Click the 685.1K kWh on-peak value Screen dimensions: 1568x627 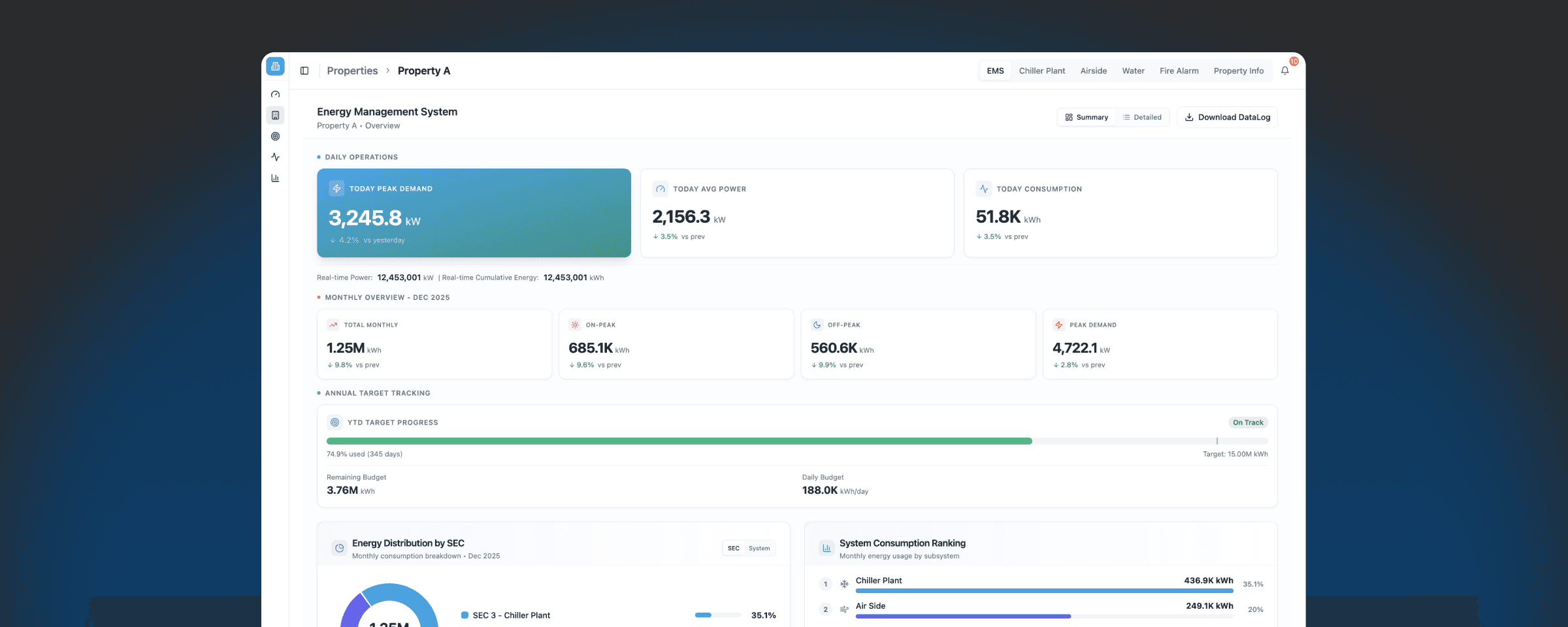tap(599, 348)
